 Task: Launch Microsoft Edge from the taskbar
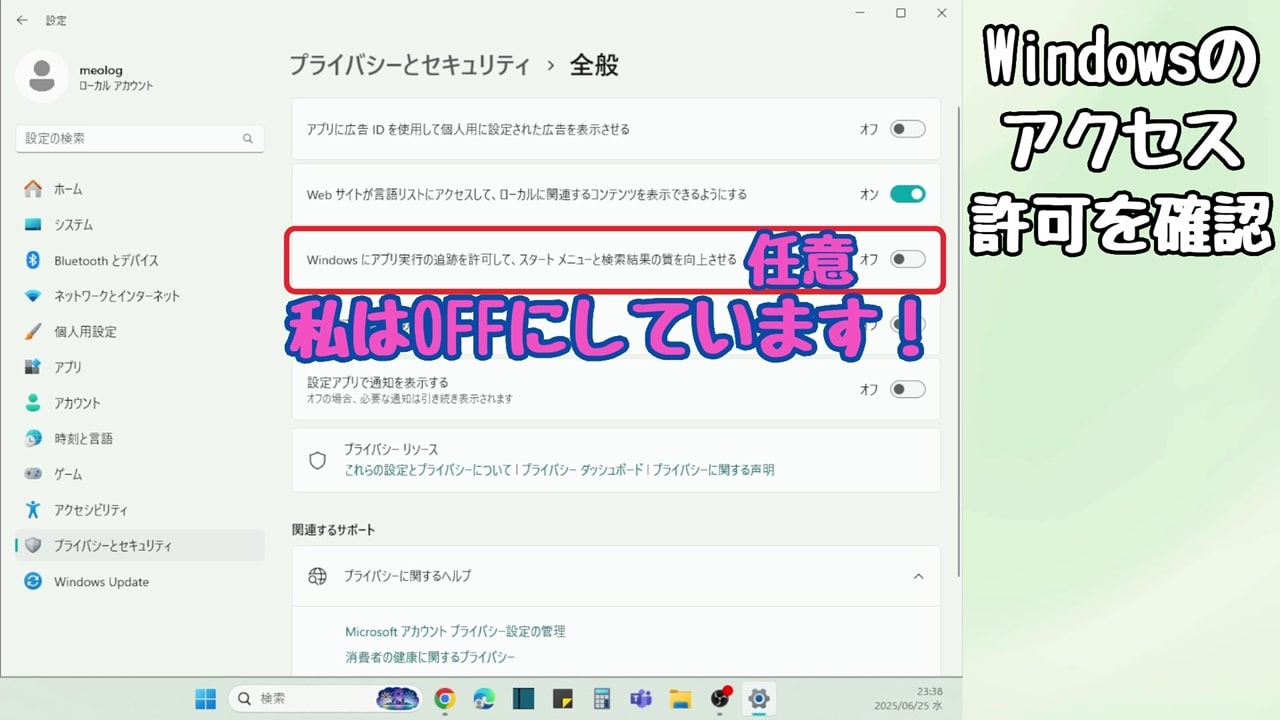point(484,698)
